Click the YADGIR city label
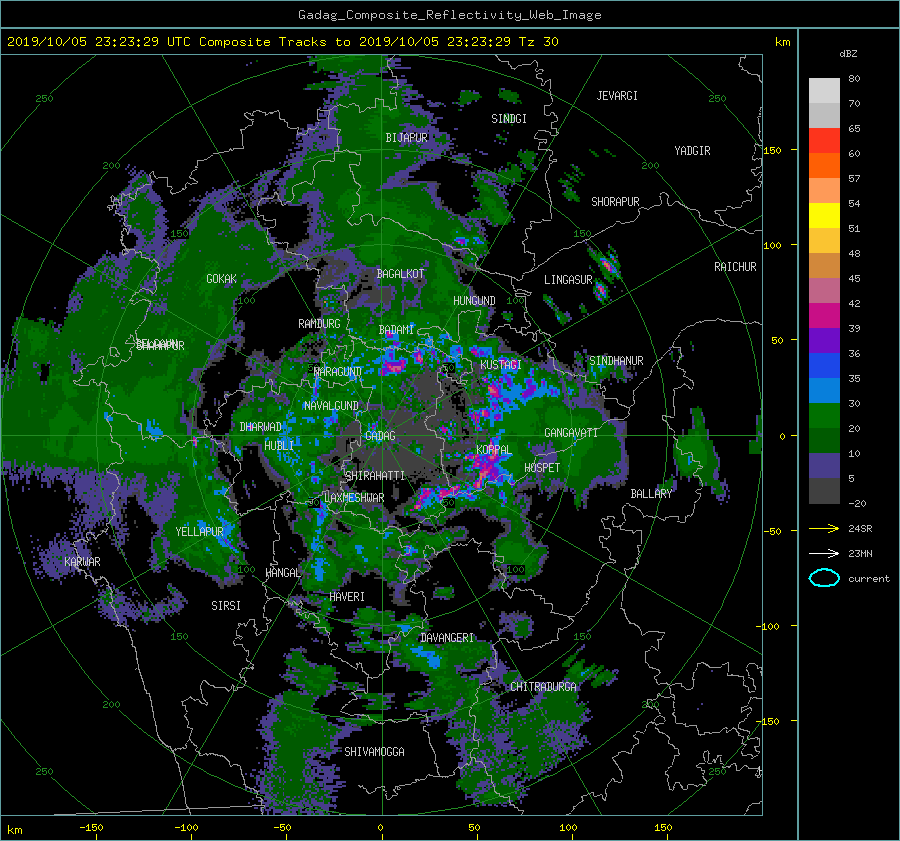Image resolution: width=900 pixels, height=841 pixels. click(692, 151)
